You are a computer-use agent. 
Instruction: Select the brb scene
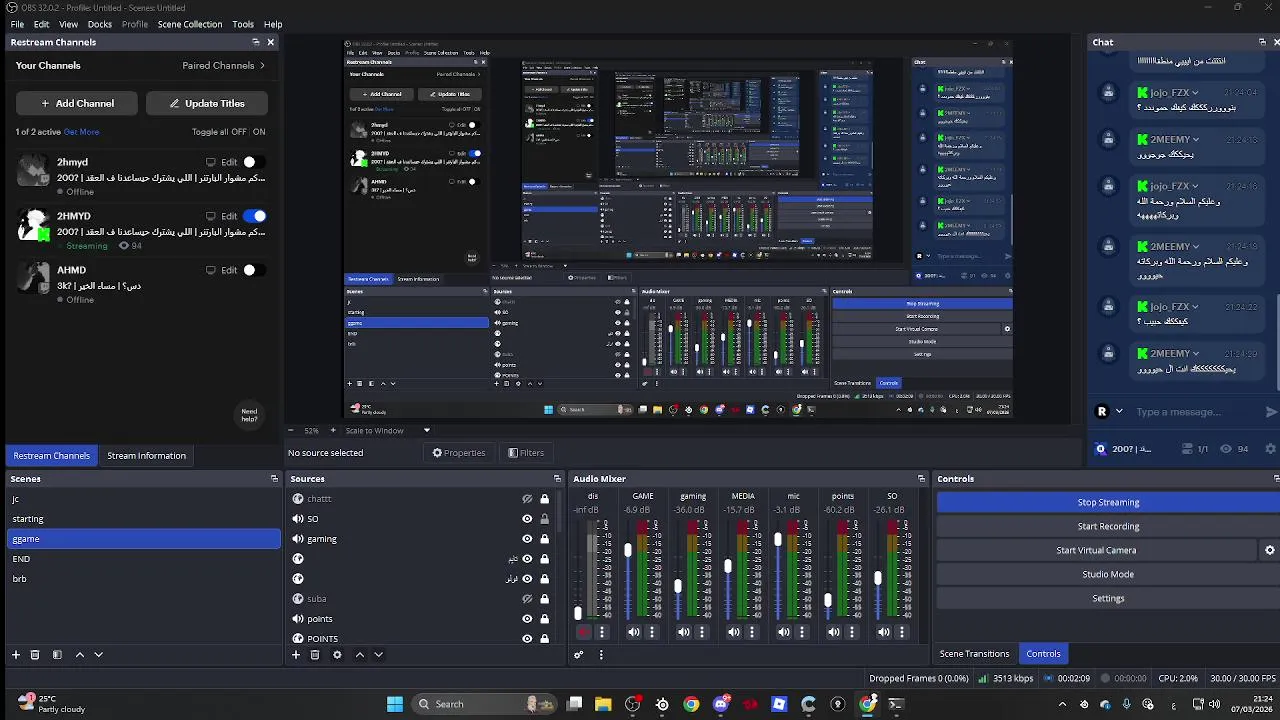[143, 579]
